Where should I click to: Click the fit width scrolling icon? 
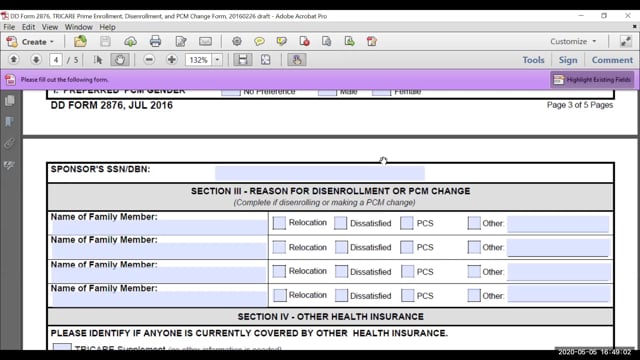pos(242,60)
